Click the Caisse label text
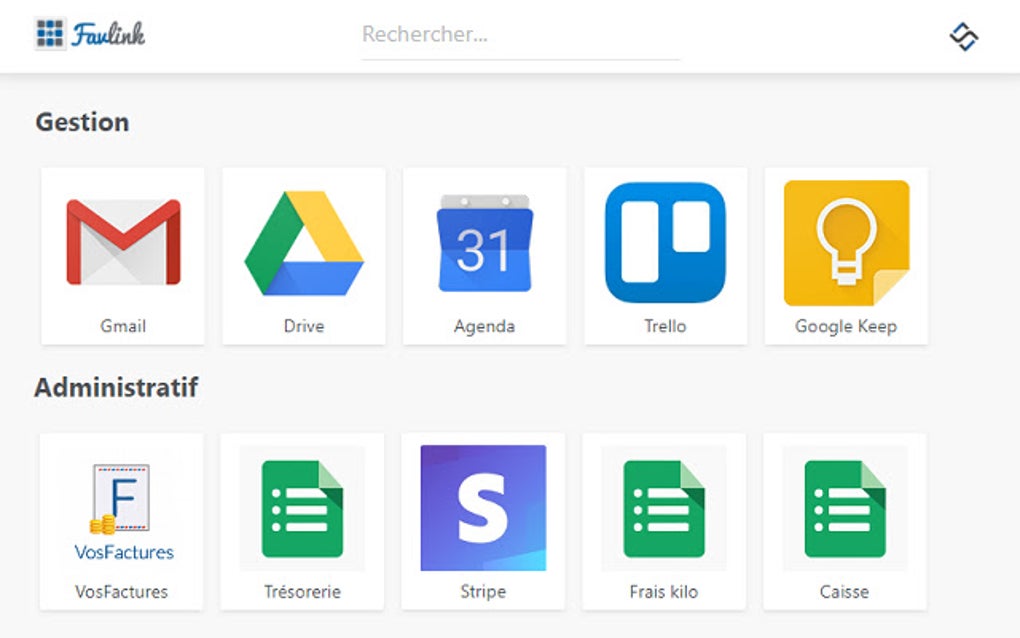The width and height of the screenshot is (1020, 638). click(x=844, y=592)
